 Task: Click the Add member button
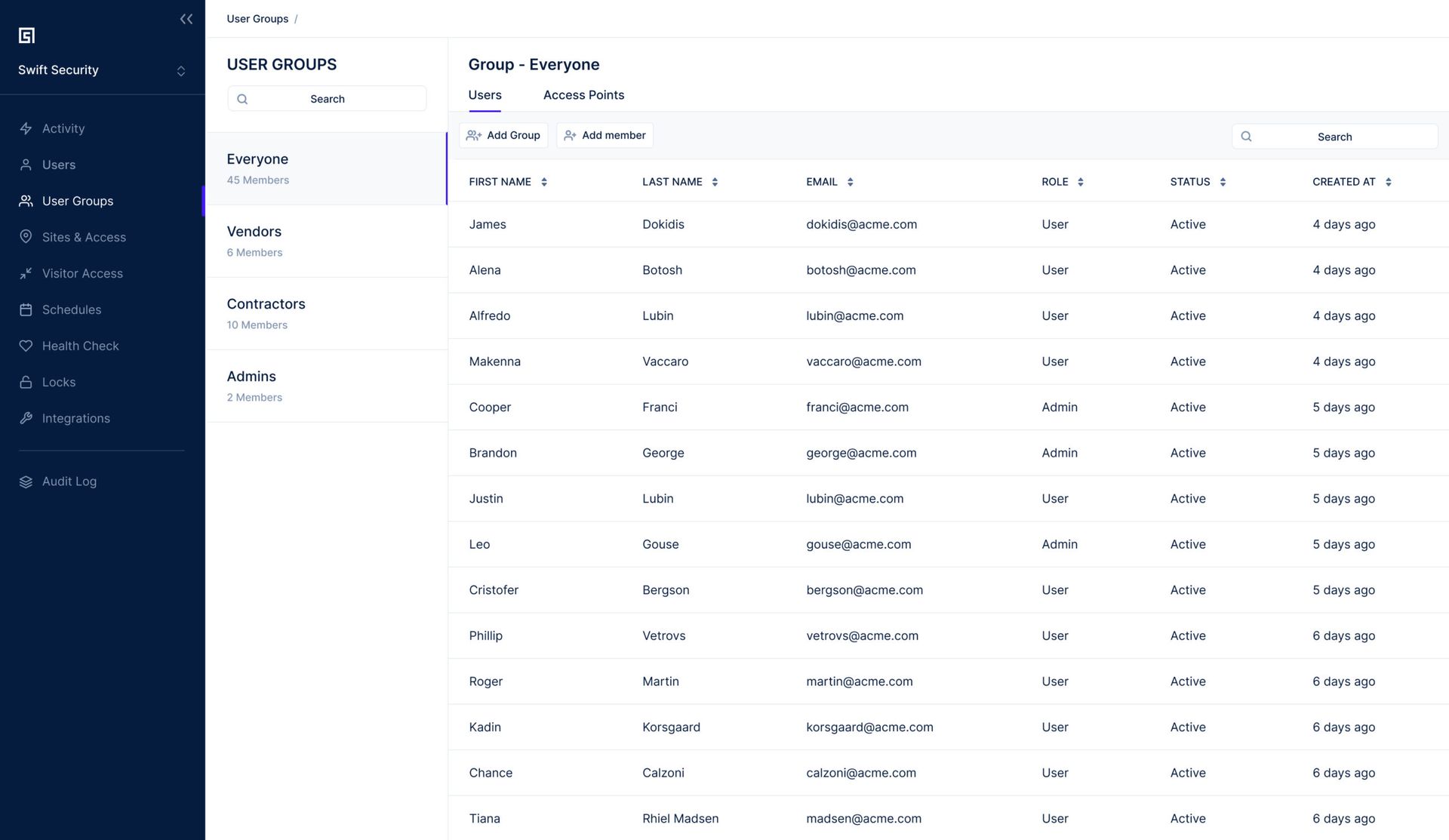tap(605, 136)
